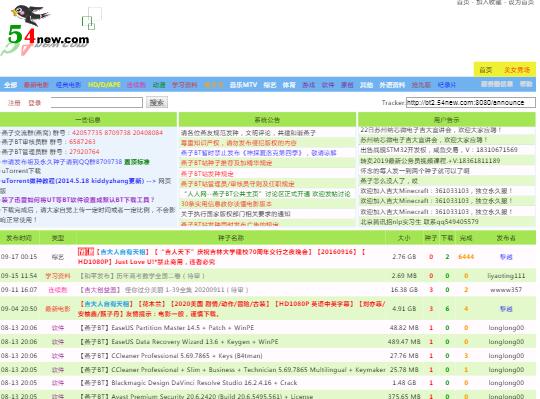The height and width of the screenshot is (399, 540).
Task: Open blue system notice about 神探夏洛克
Action: pyautogui.click(x=258, y=153)
